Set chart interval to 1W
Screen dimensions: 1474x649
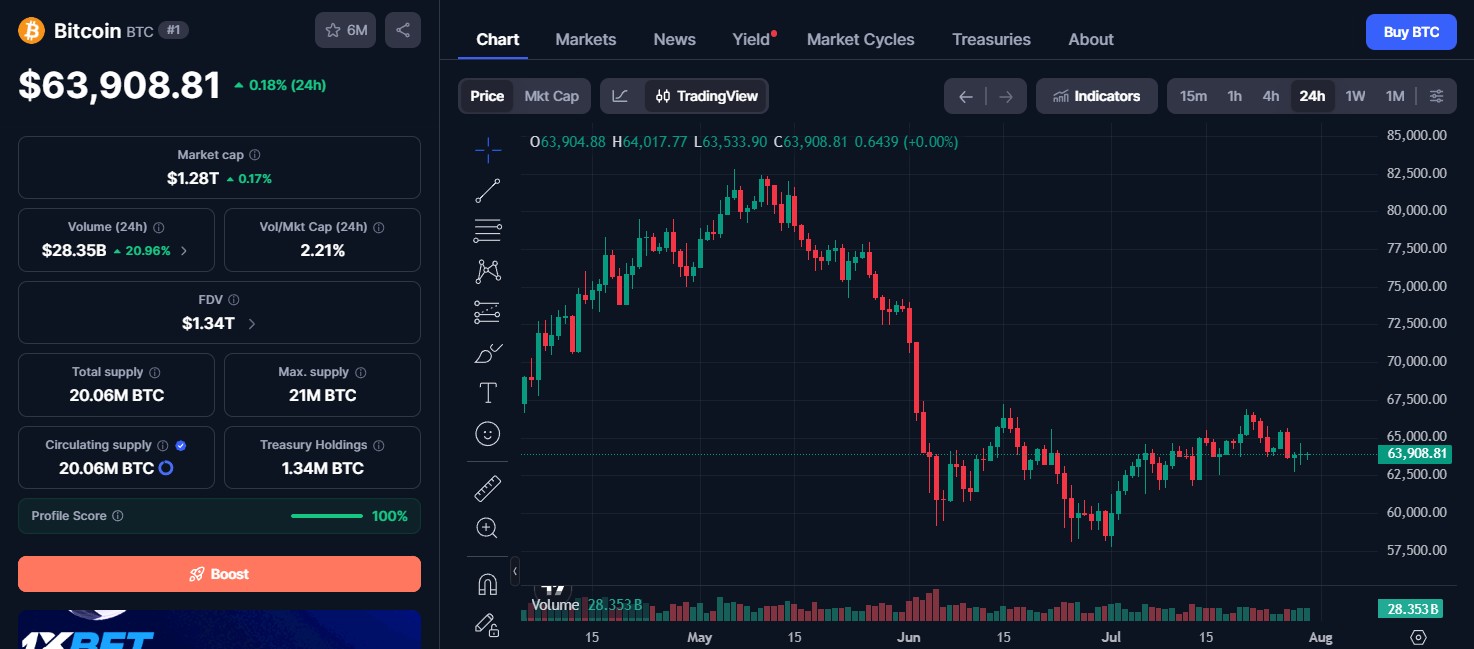tap(1355, 96)
